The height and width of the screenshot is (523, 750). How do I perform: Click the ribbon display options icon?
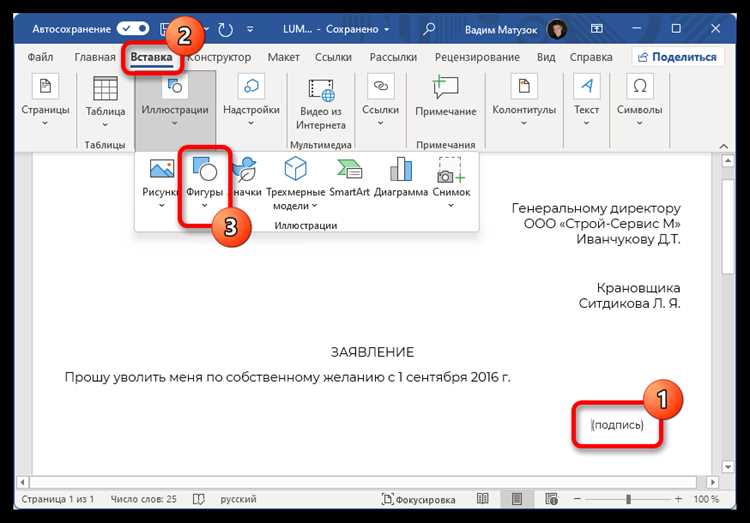click(596, 29)
